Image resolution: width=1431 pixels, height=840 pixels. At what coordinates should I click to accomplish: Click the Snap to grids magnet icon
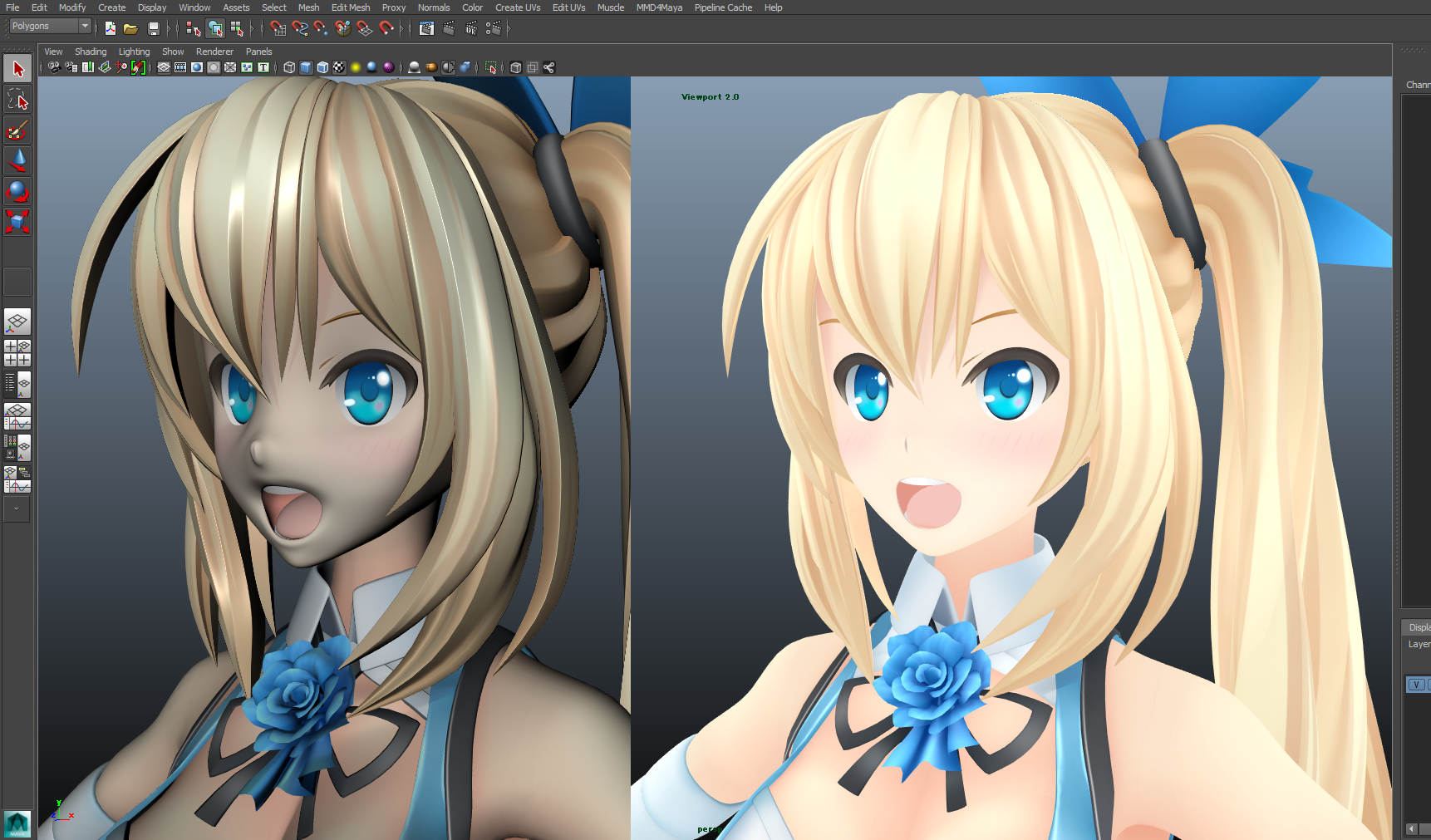point(278,28)
